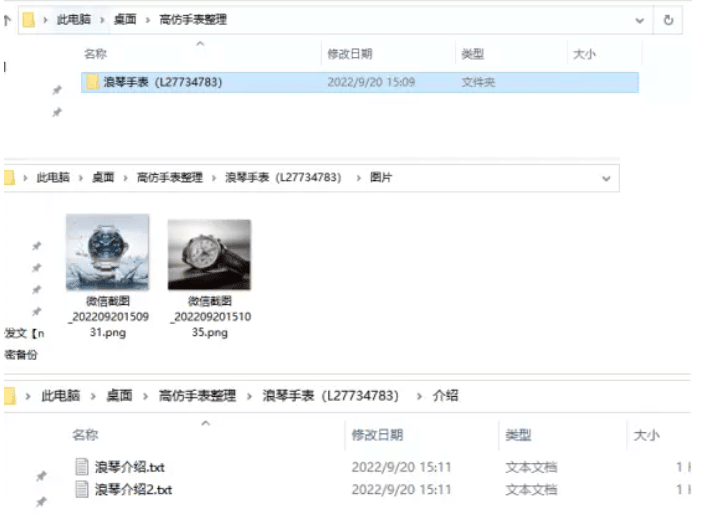Sort by 类型 column in 介绍 window
The width and height of the screenshot is (703, 514).
click(x=518, y=435)
